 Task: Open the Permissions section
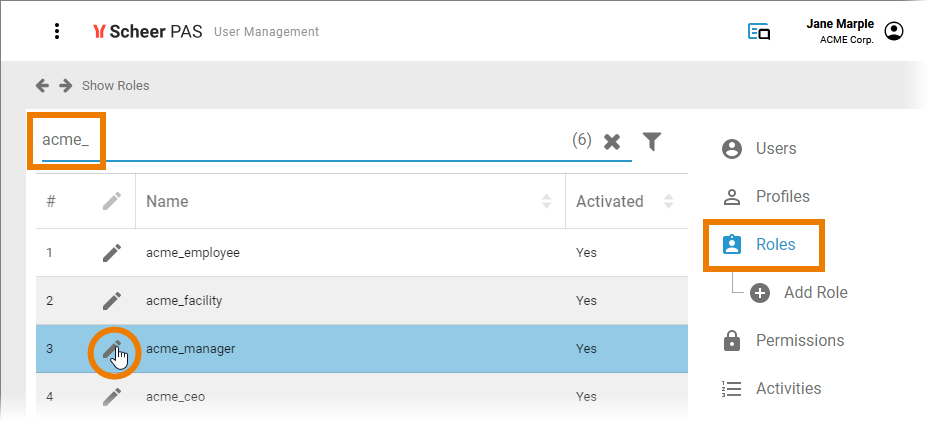[798, 341]
